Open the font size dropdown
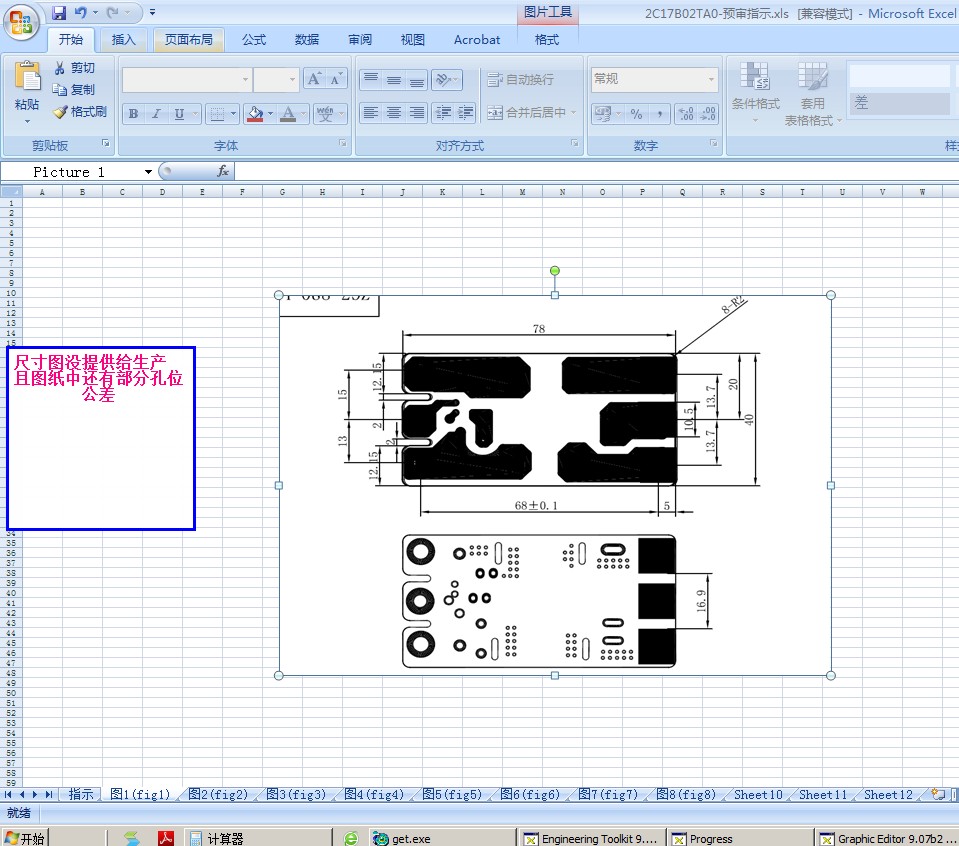Image resolution: width=959 pixels, height=846 pixels. pyautogui.click(x=292, y=80)
